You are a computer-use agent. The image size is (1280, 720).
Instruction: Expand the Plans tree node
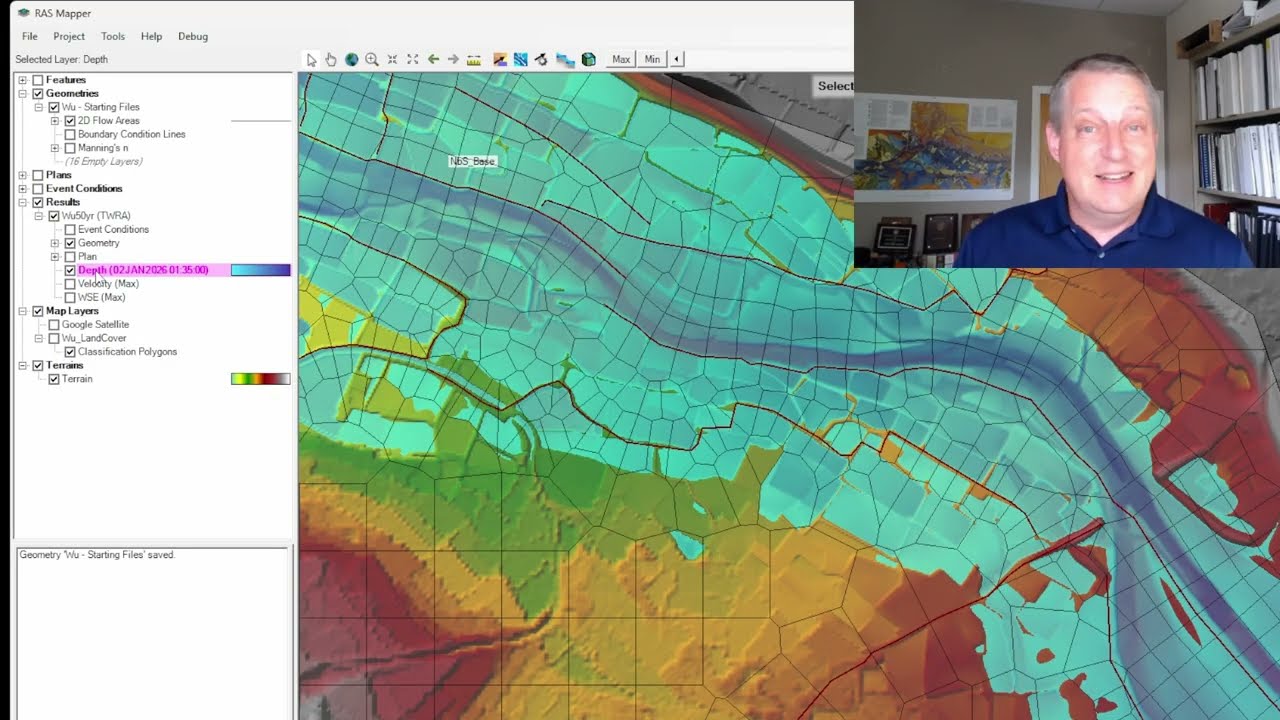pos(23,175)
